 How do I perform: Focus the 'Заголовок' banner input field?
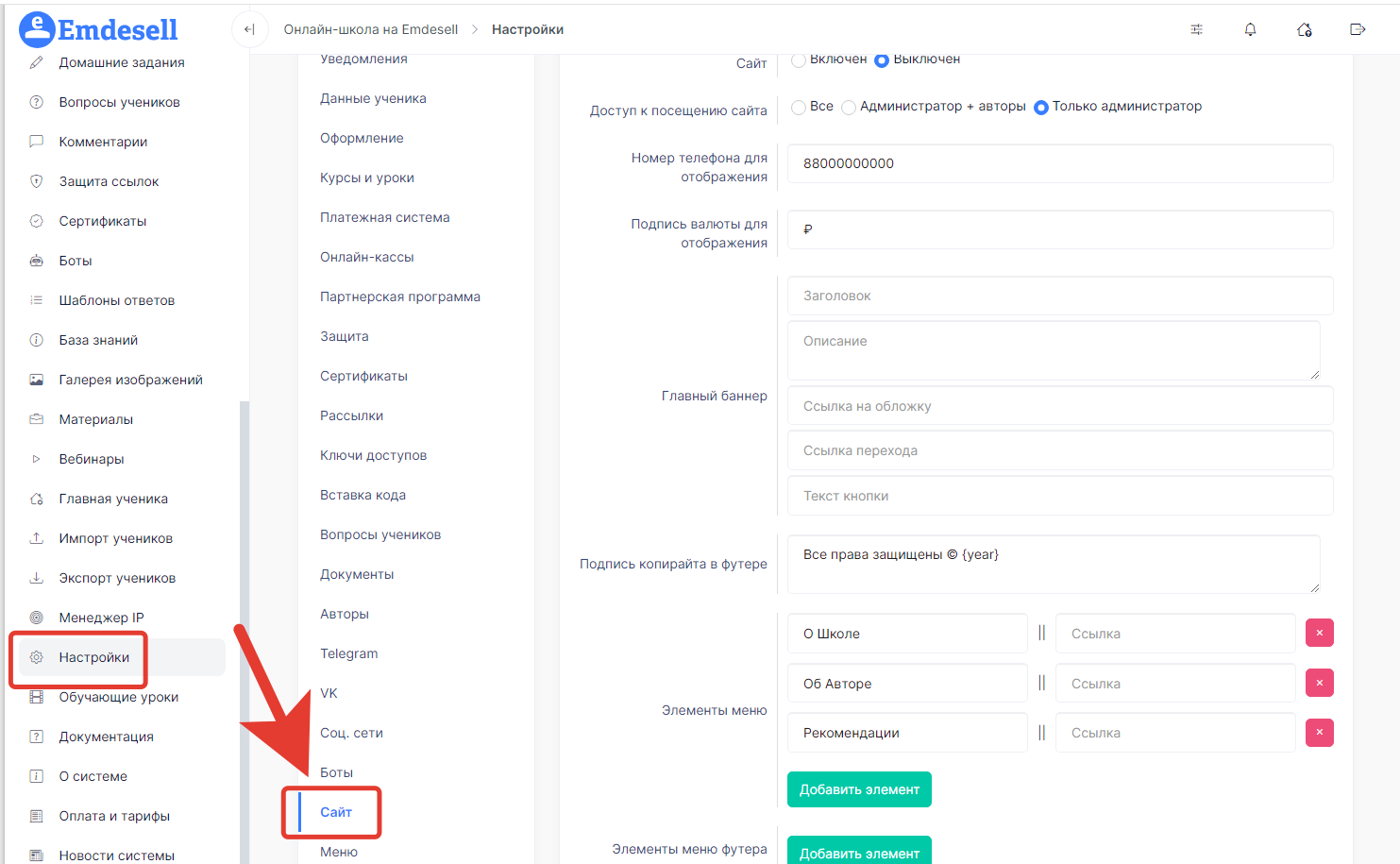pos(1060,296)
